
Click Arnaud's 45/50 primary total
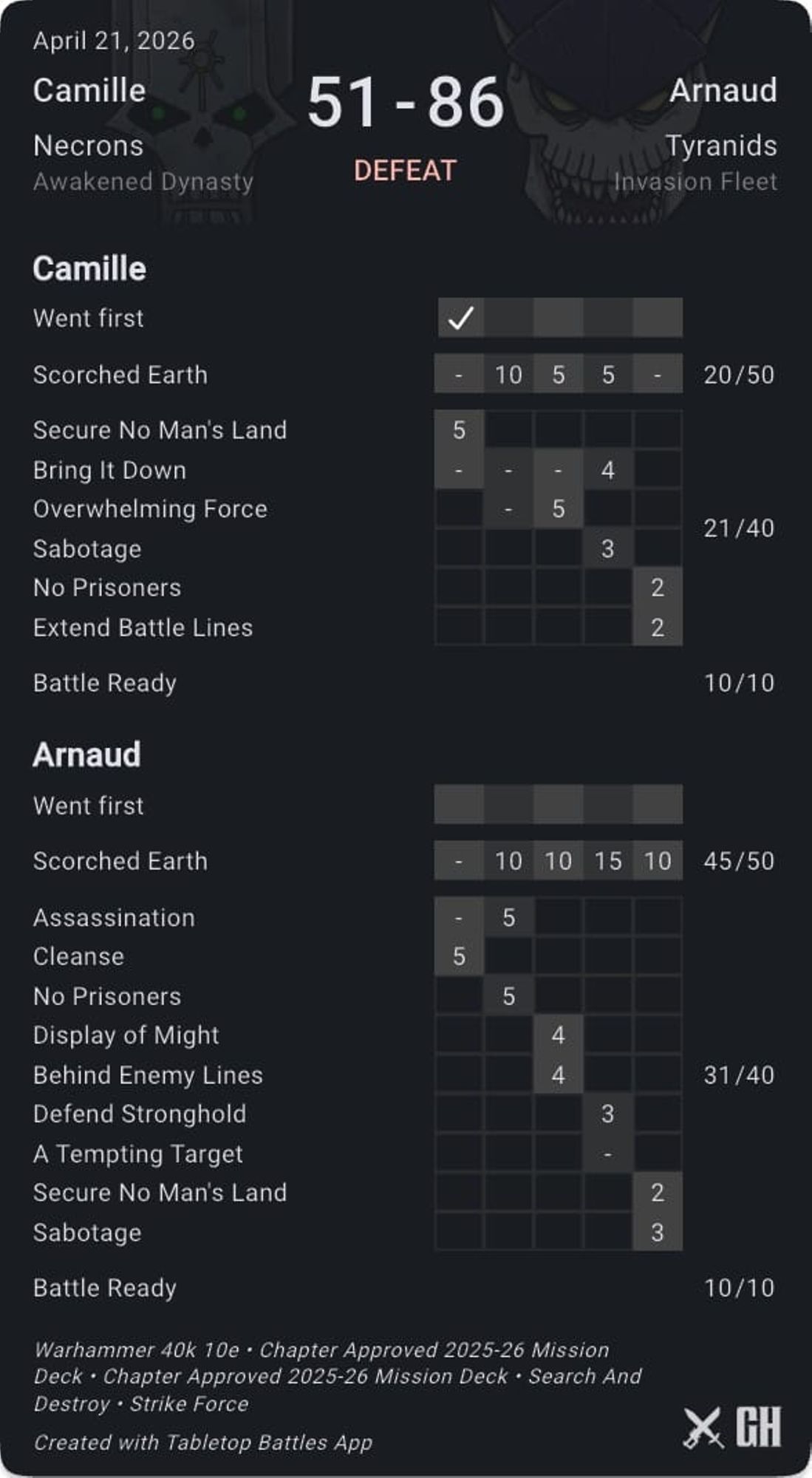(739, 861)
